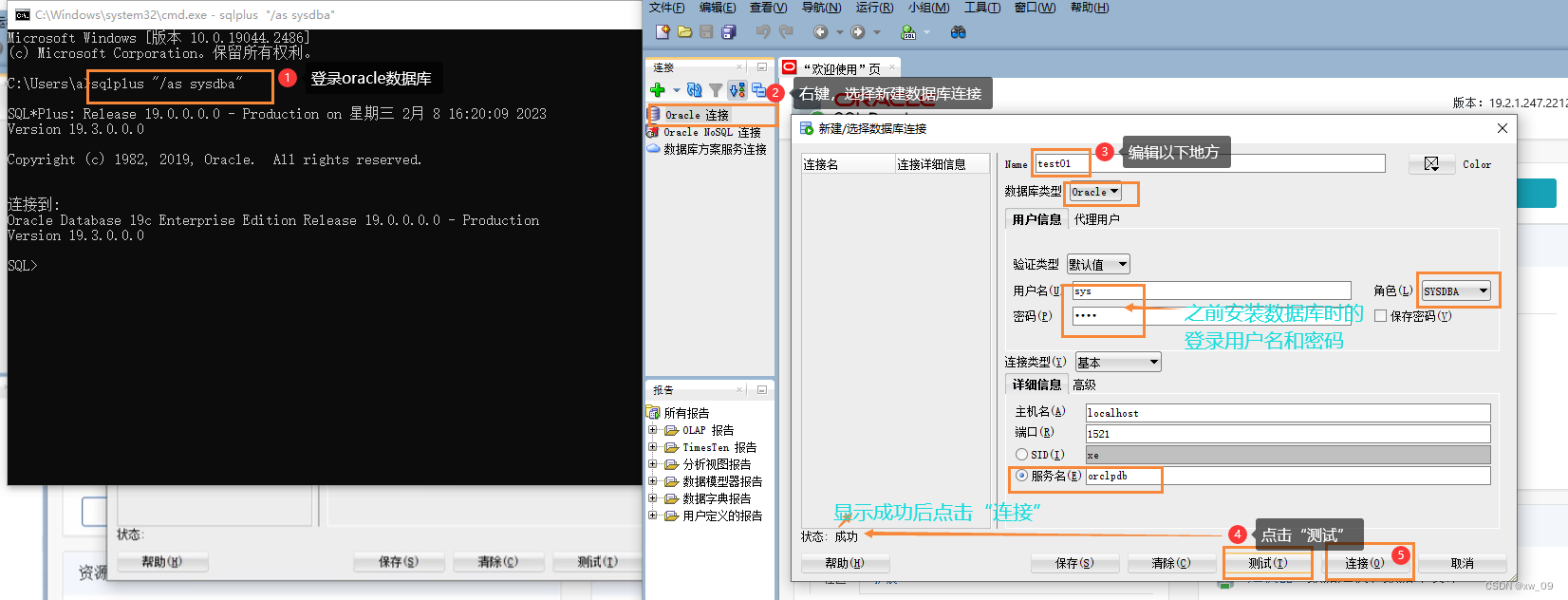
Task: Open SQL Worksheet via the SQL icon
Action: pos(908,32)
